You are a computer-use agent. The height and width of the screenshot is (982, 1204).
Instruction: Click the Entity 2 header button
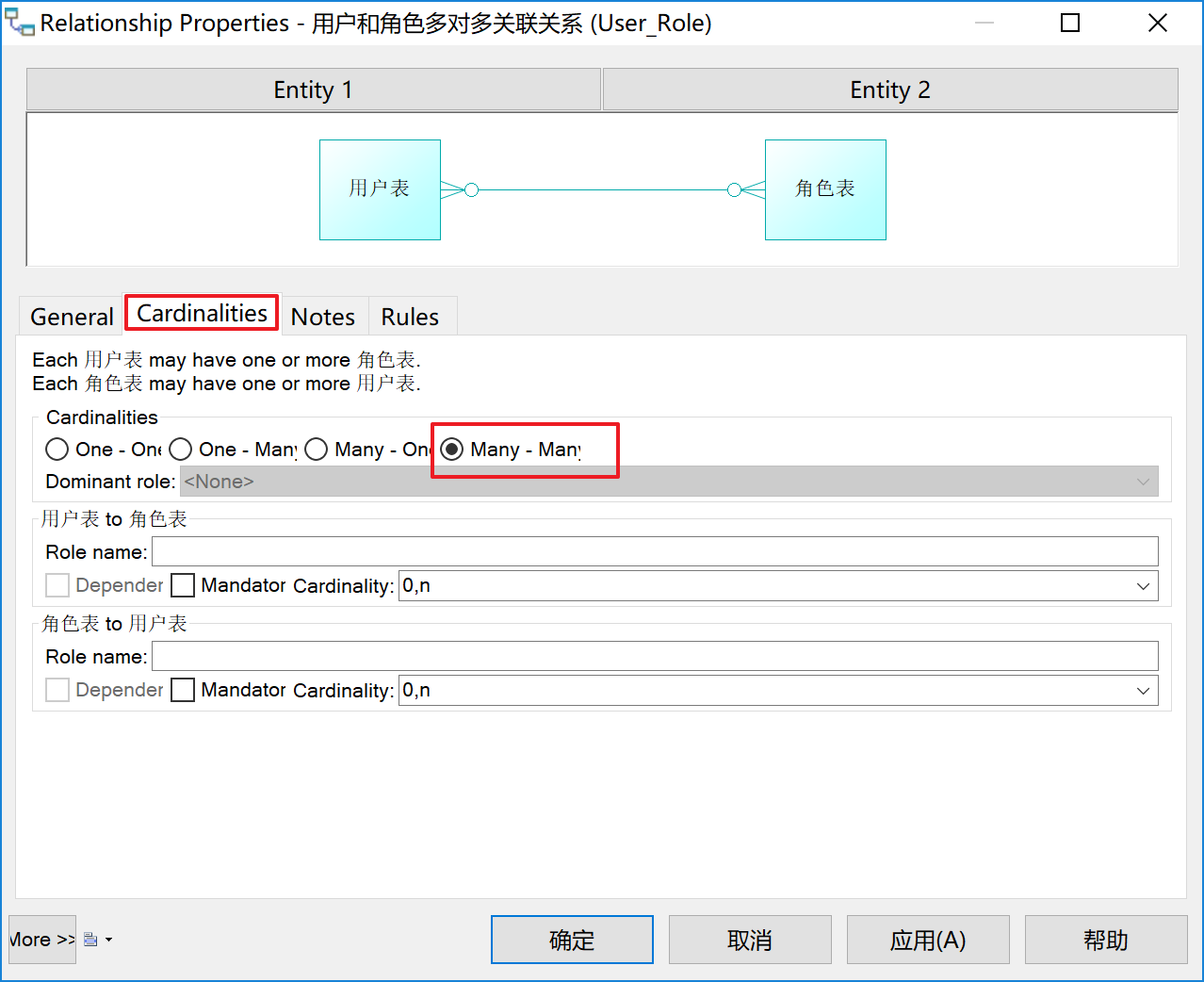890,90
